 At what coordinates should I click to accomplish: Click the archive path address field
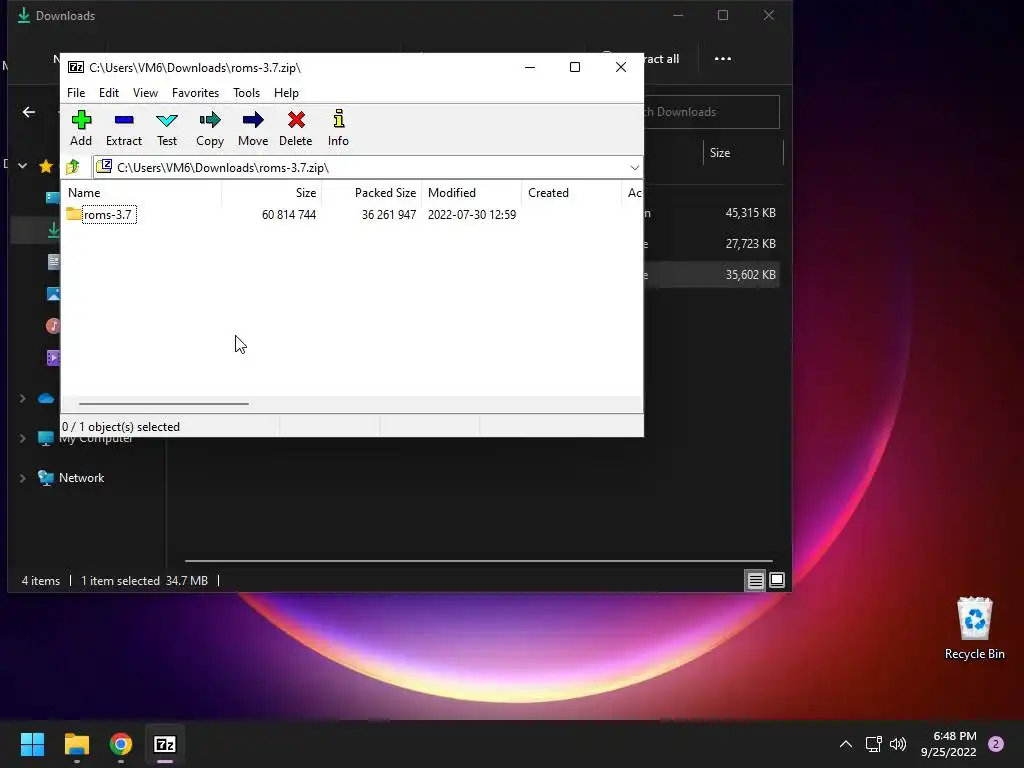[x=368, y=168]
